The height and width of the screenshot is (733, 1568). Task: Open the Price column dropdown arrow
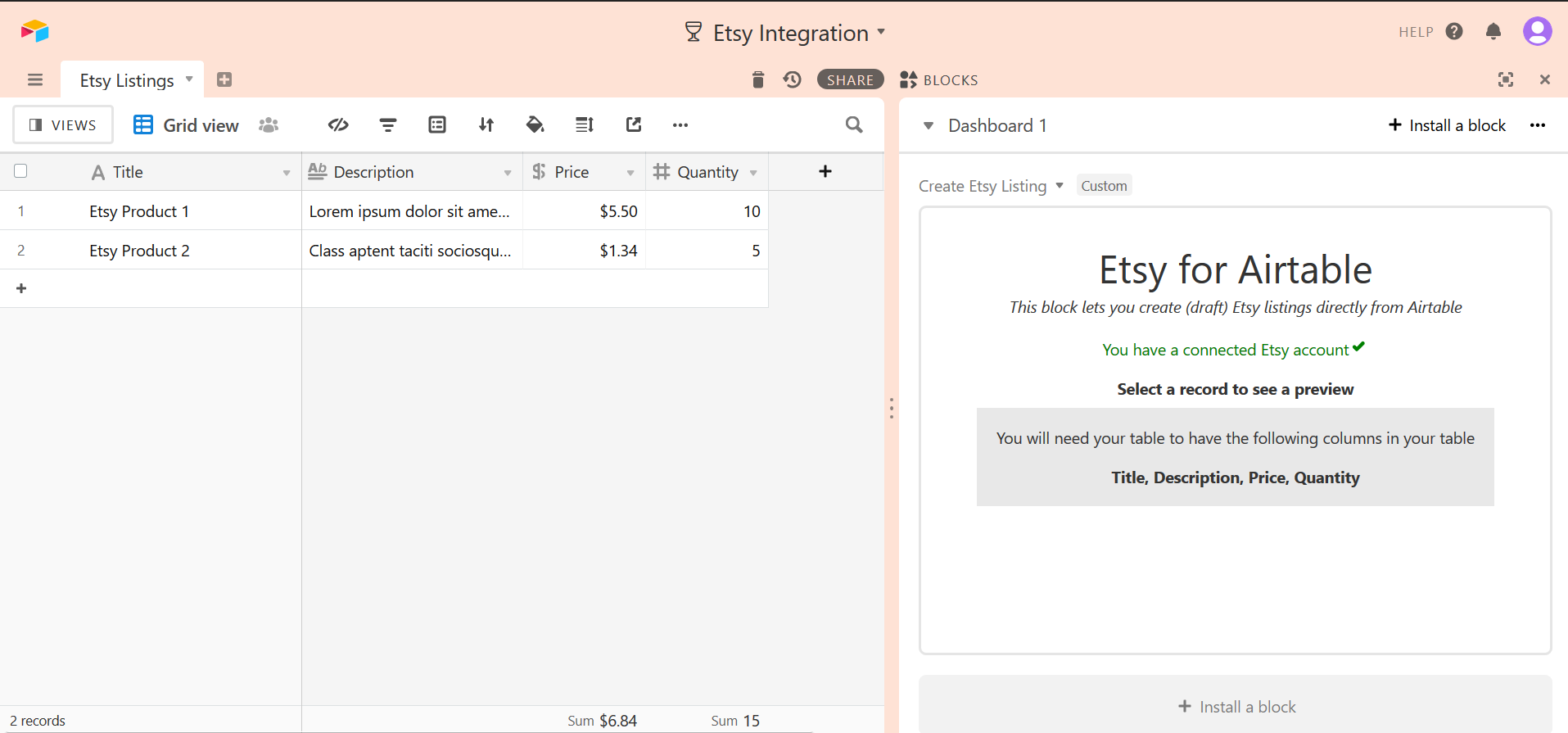point(630,173)
